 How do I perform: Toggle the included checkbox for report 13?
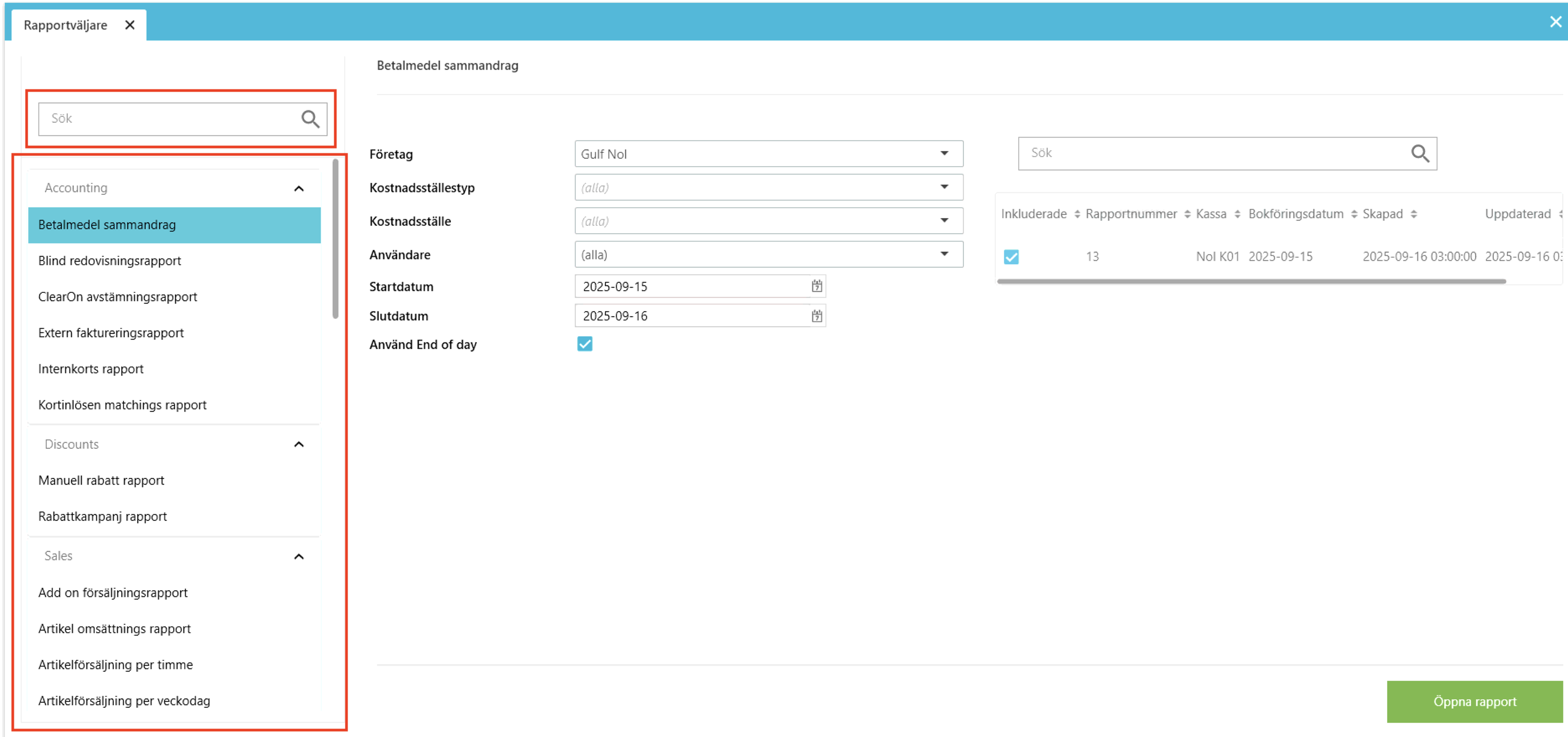[x=1011, y=257]
